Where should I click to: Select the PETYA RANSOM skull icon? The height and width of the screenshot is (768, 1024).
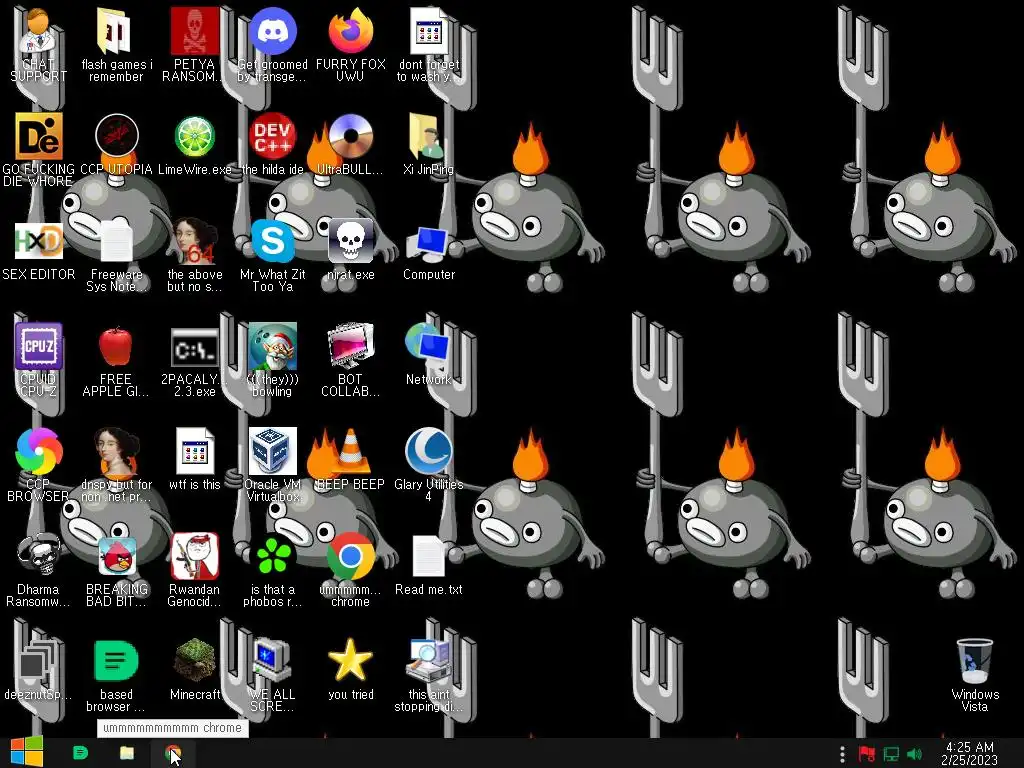click(x=195, y=31)
